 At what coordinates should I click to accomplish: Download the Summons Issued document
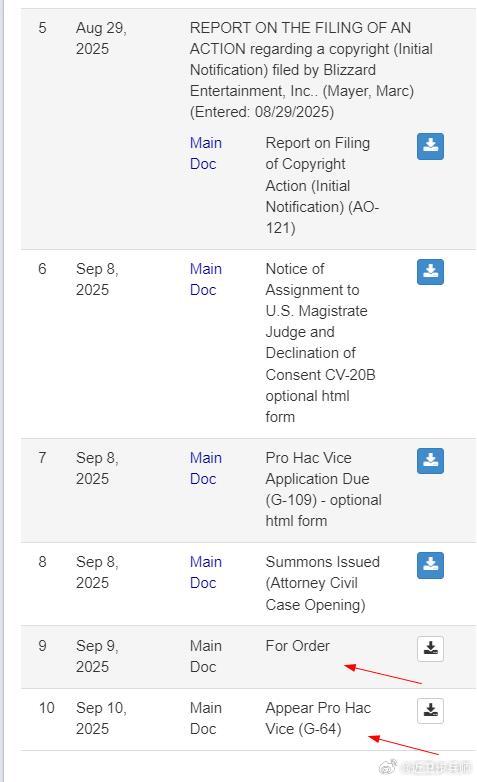(x=430, y=565)
